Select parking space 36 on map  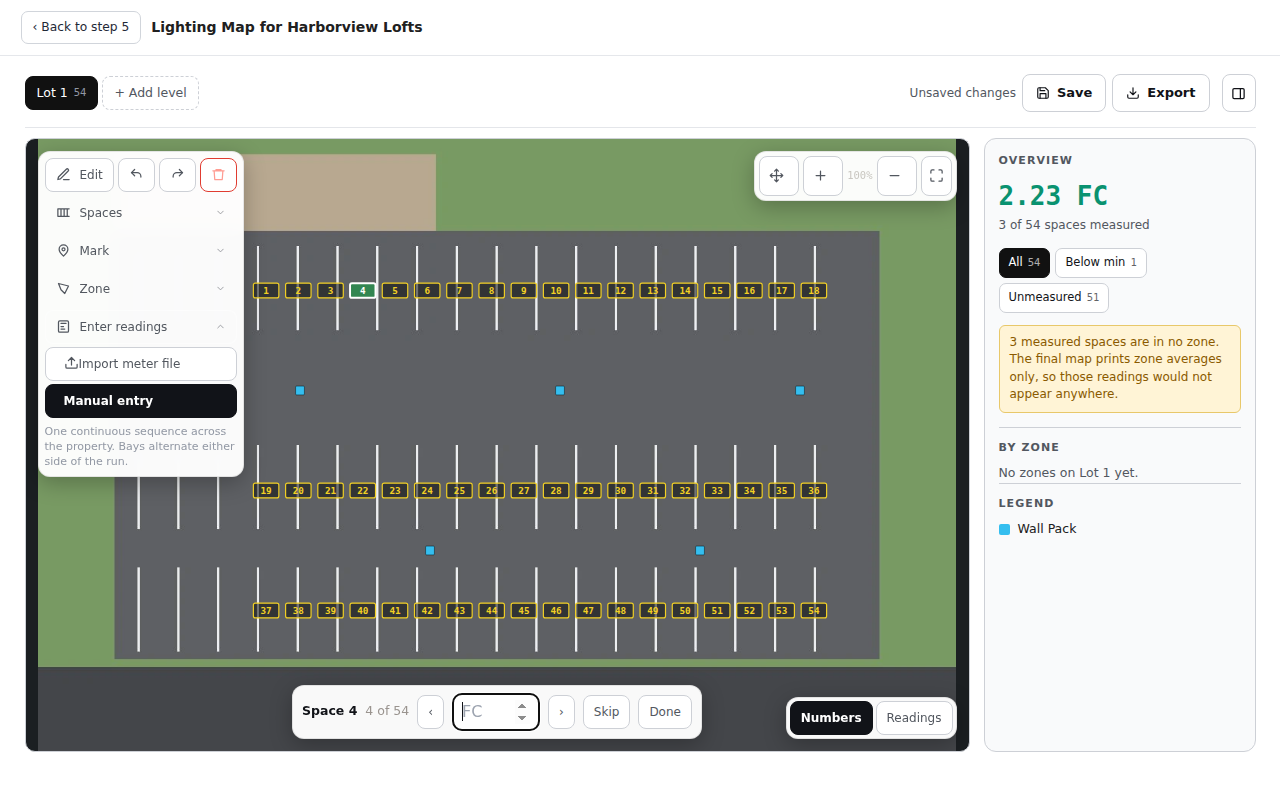(x=814, y=491)
